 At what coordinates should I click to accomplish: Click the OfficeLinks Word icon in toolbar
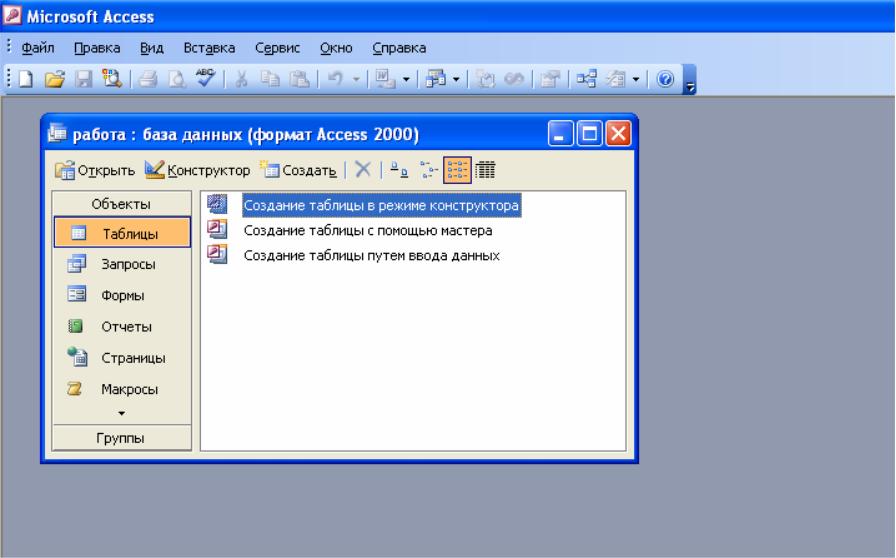coord(385,79)
